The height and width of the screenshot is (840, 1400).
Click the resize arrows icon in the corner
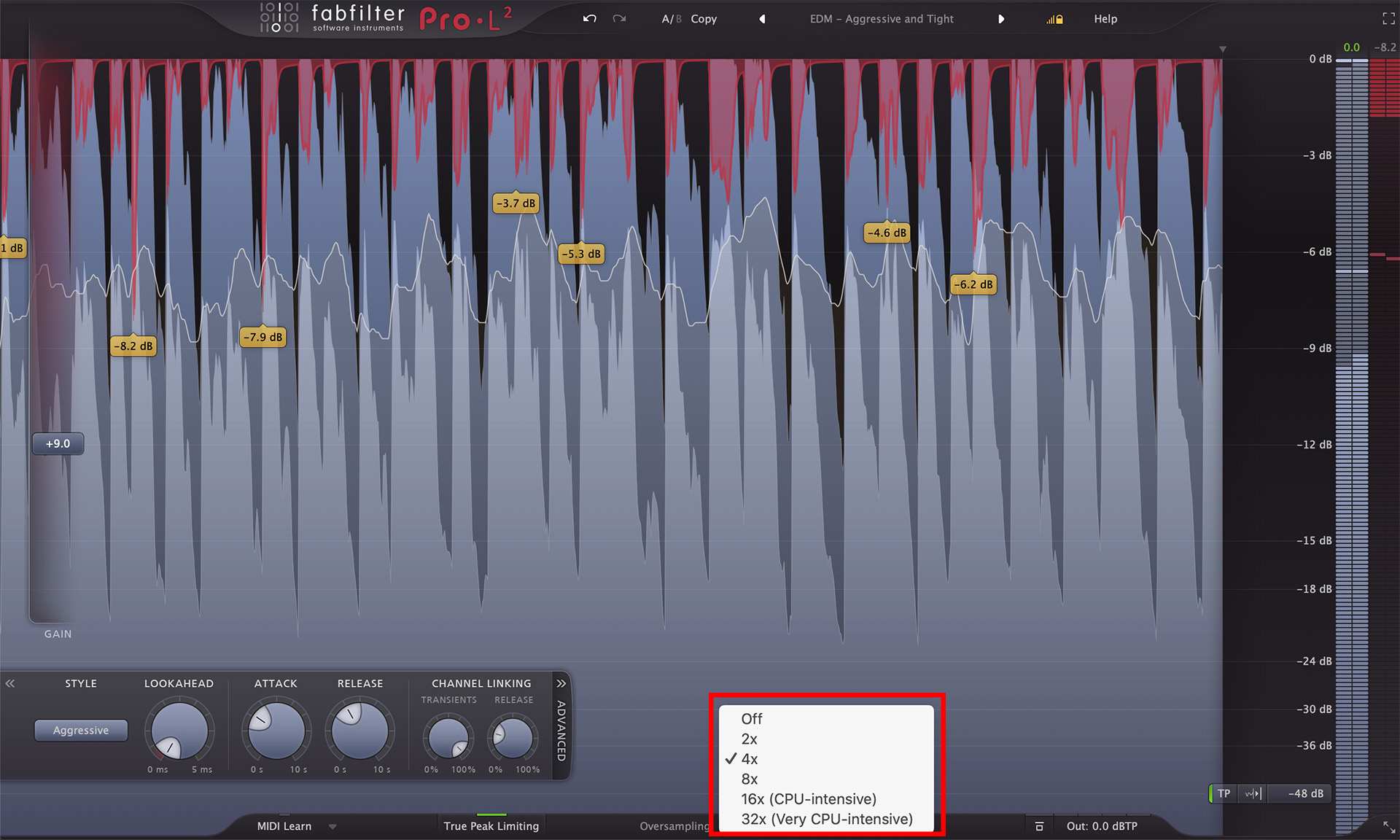coord(1389,827)
